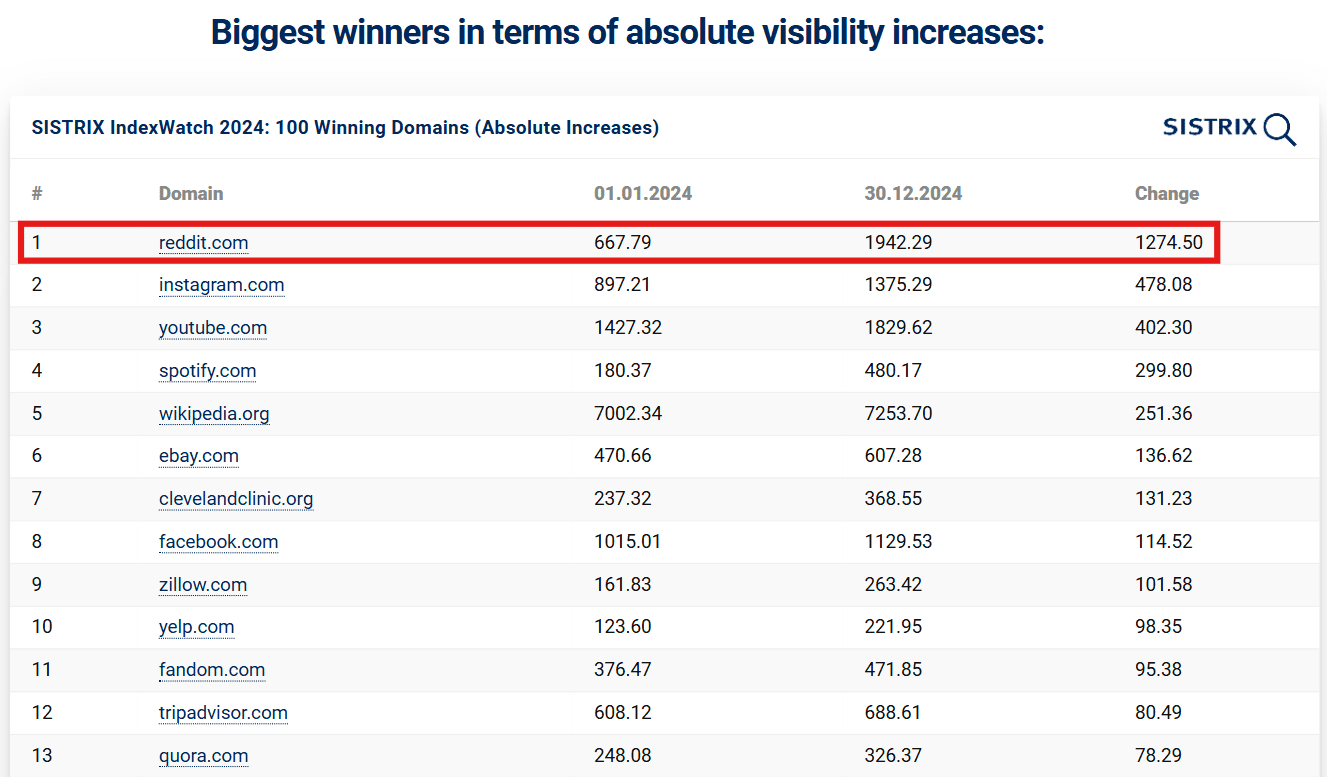
Task: Click the Change column header
Action: (x=1166, y=194)
